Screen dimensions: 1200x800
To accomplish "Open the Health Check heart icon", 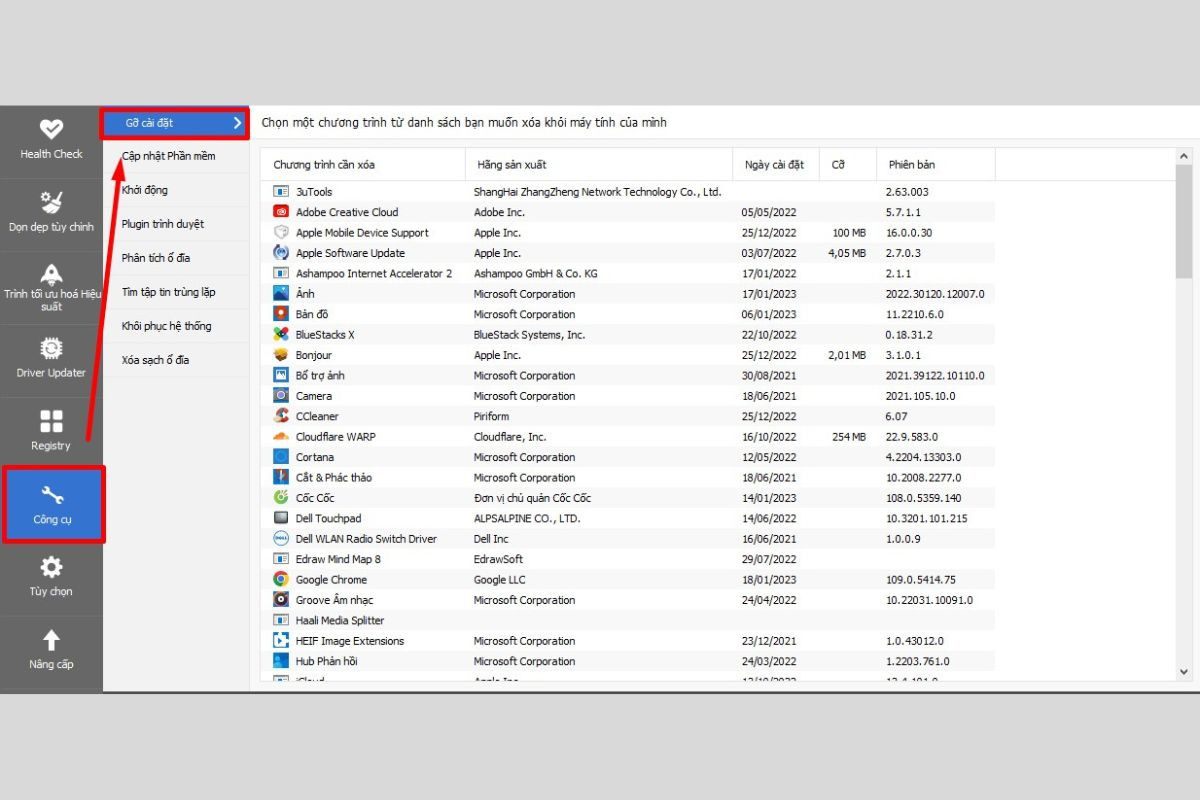I will 51,129.
